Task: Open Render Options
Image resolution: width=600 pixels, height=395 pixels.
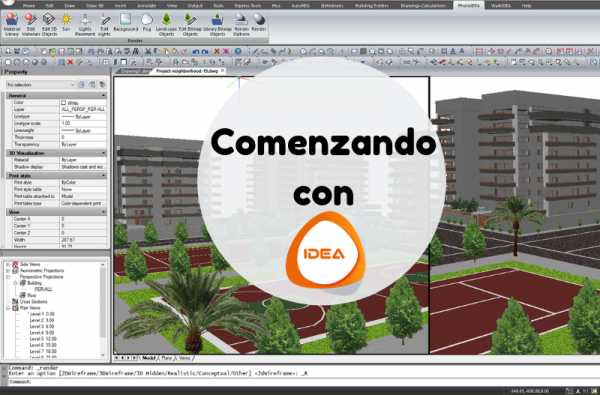Action: [241, 24]
